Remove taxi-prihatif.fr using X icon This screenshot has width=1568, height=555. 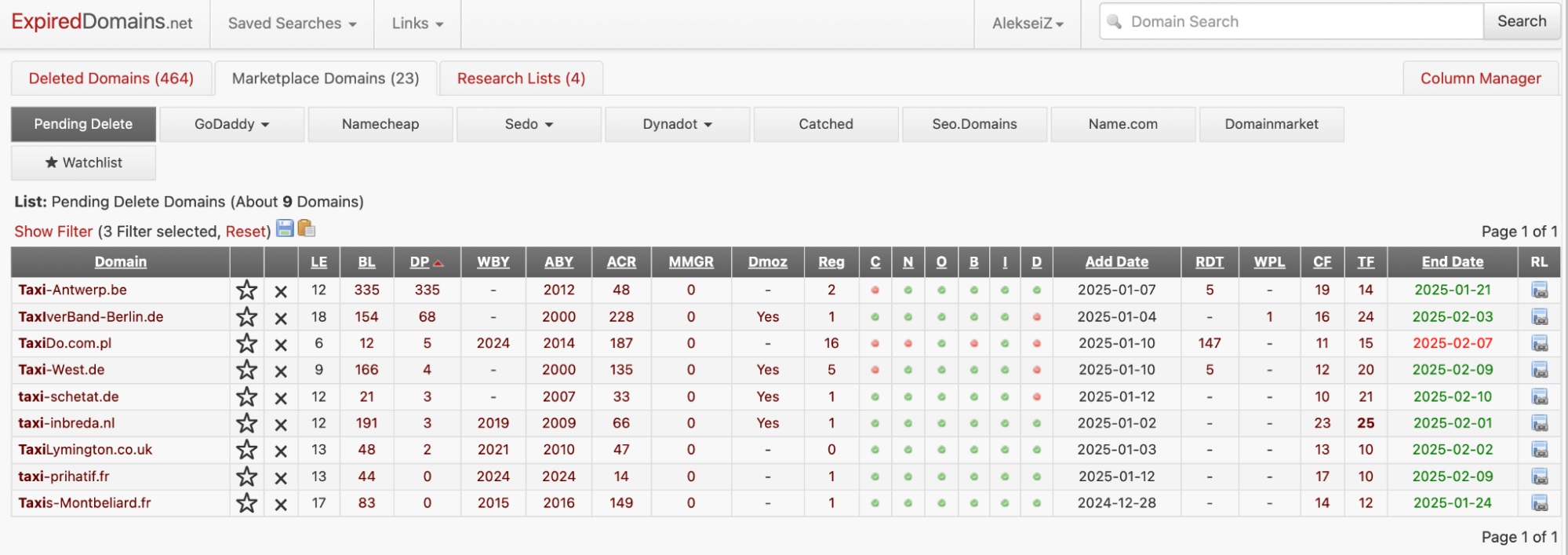tap(281, 477)
